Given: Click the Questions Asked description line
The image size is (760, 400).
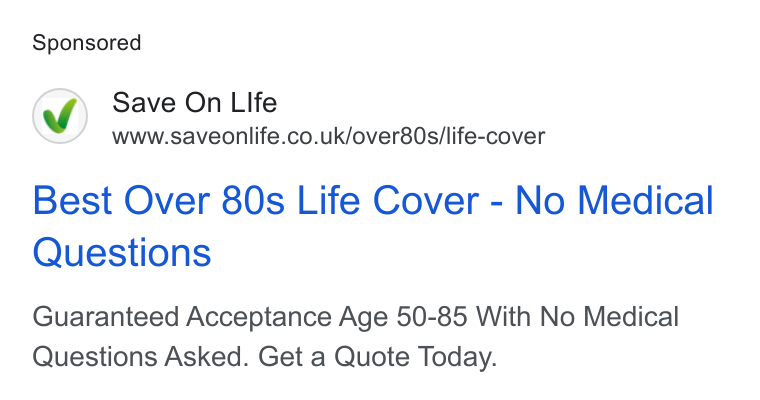Looking at the screenshot, I should 265,357.
